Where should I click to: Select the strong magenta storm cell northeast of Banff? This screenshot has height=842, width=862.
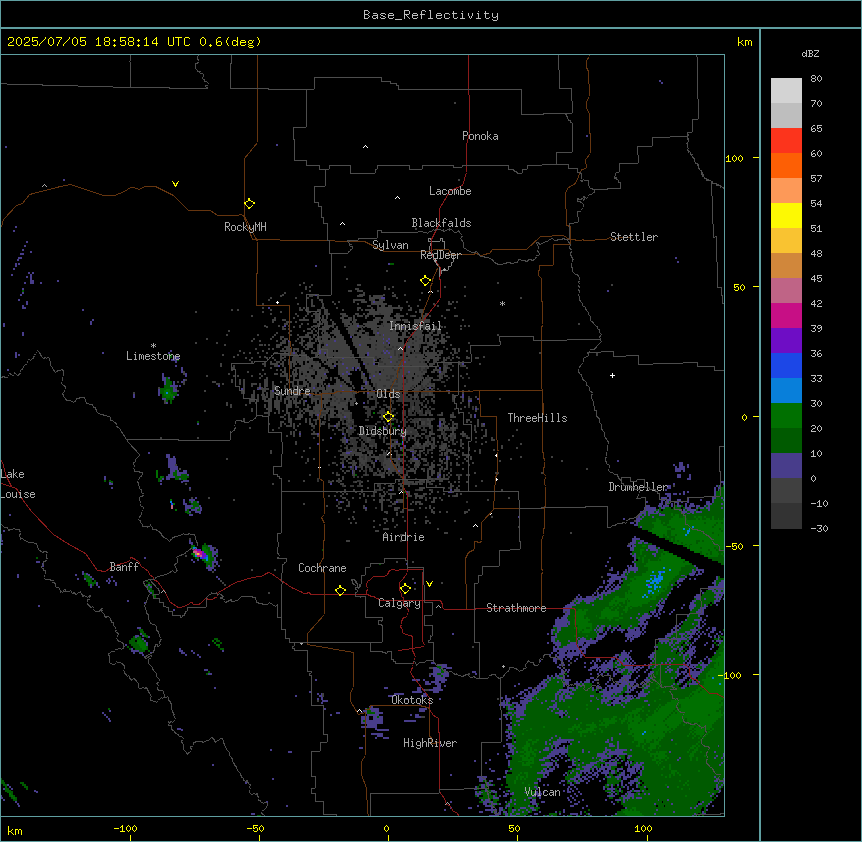pos(200,553)
